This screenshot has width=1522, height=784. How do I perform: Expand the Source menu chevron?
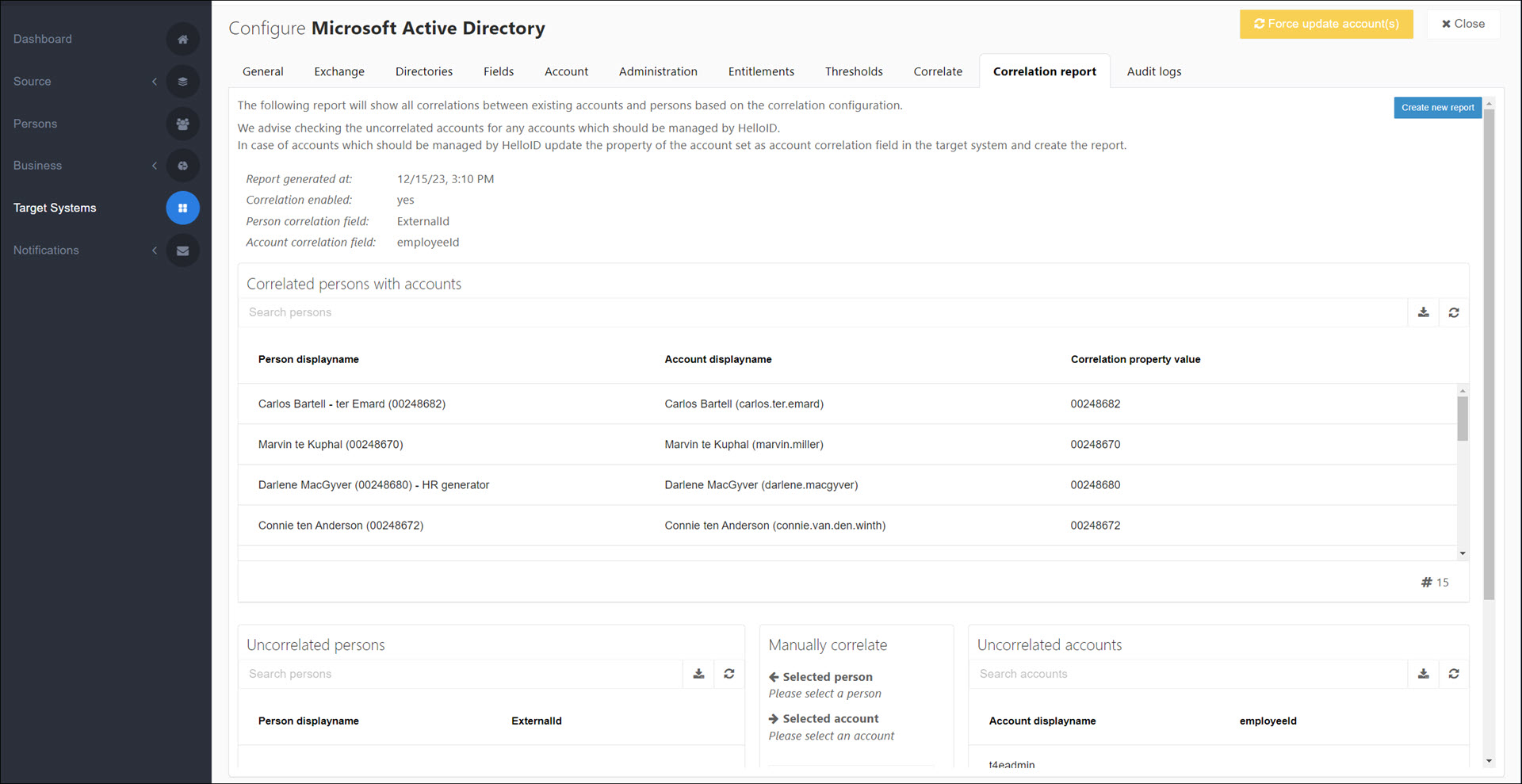[x=155, y=81]
